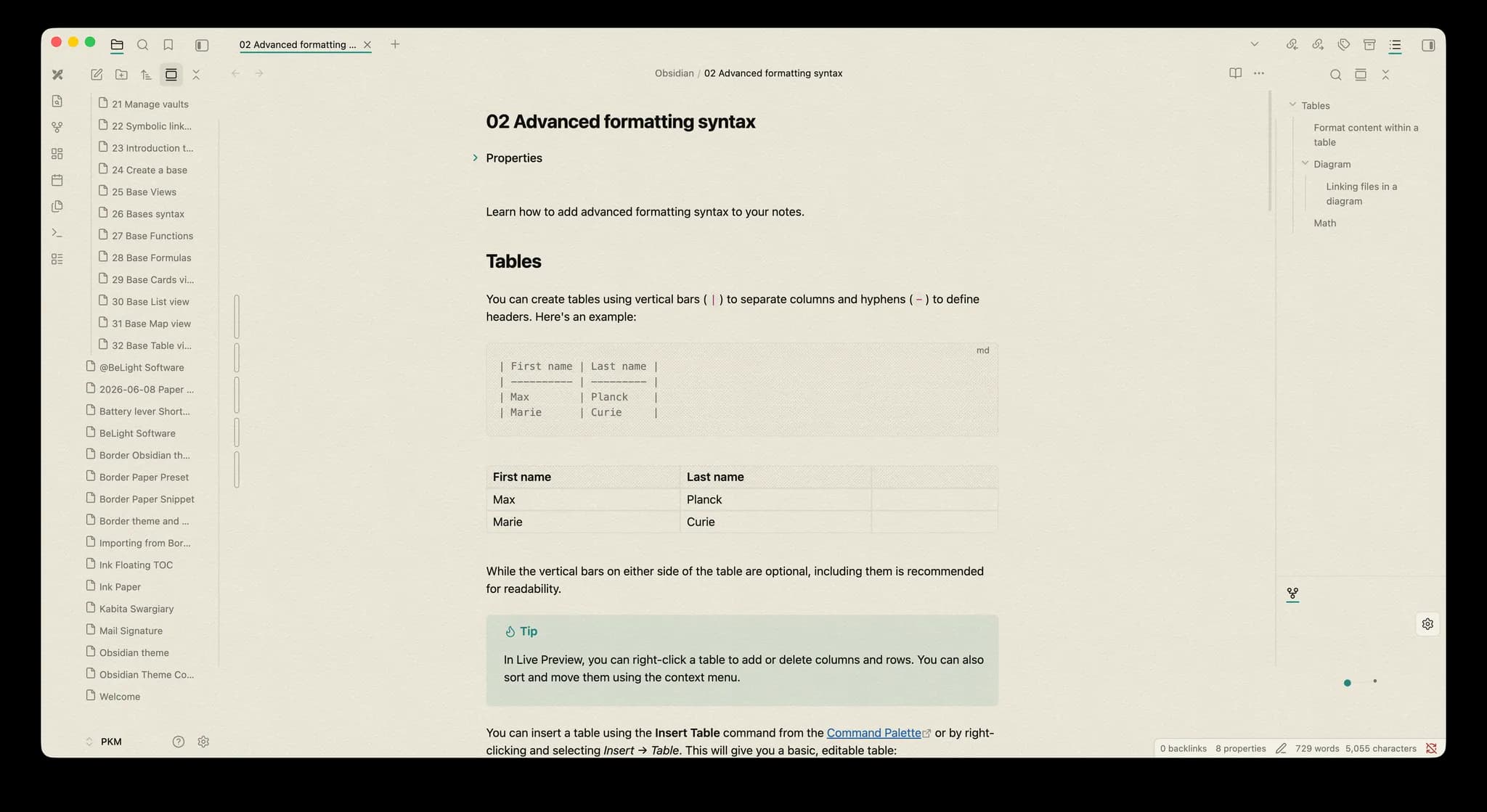
Task: Click the First name table header
Action: coord(583,477)
